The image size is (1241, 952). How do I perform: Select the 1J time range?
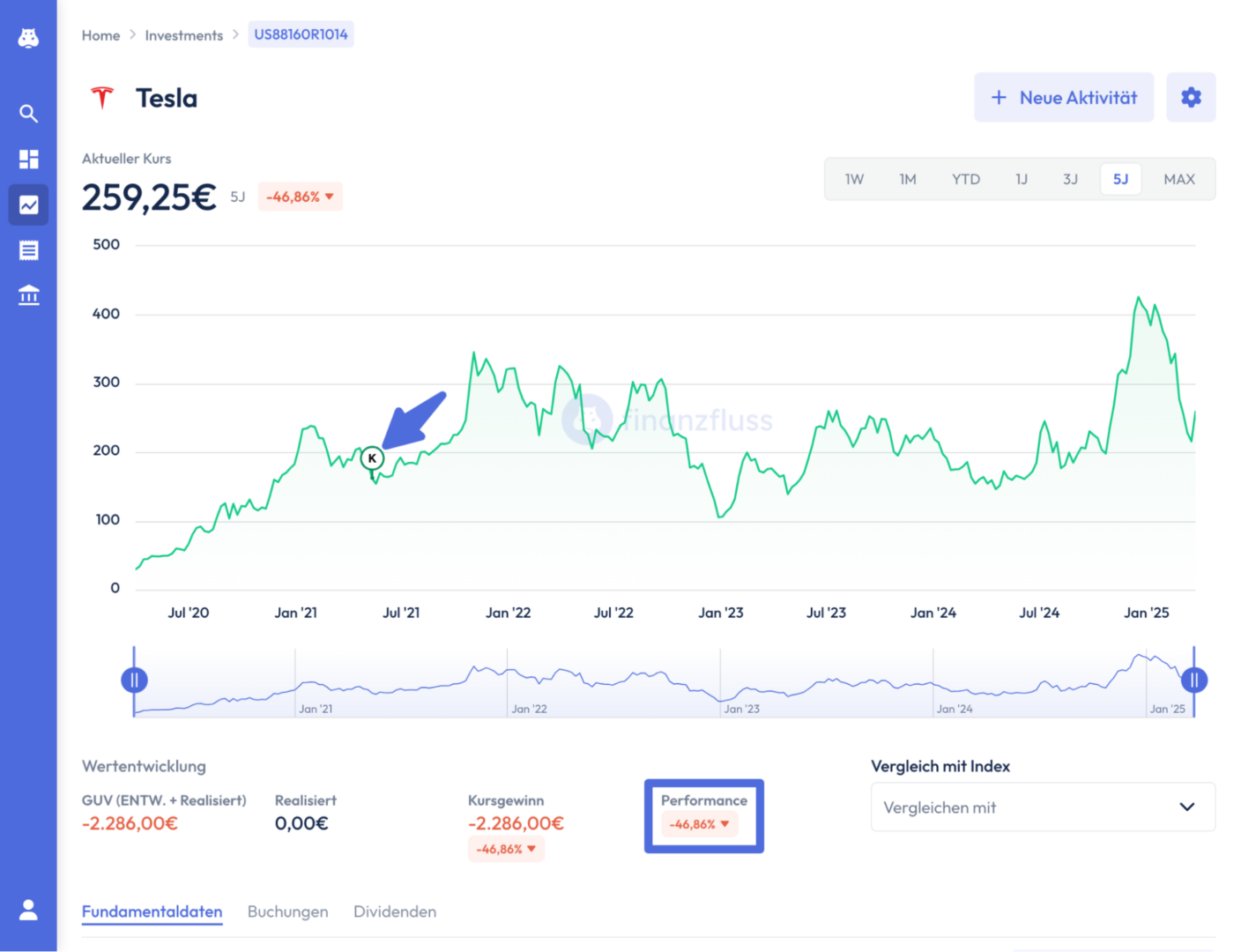point(1022,180)
